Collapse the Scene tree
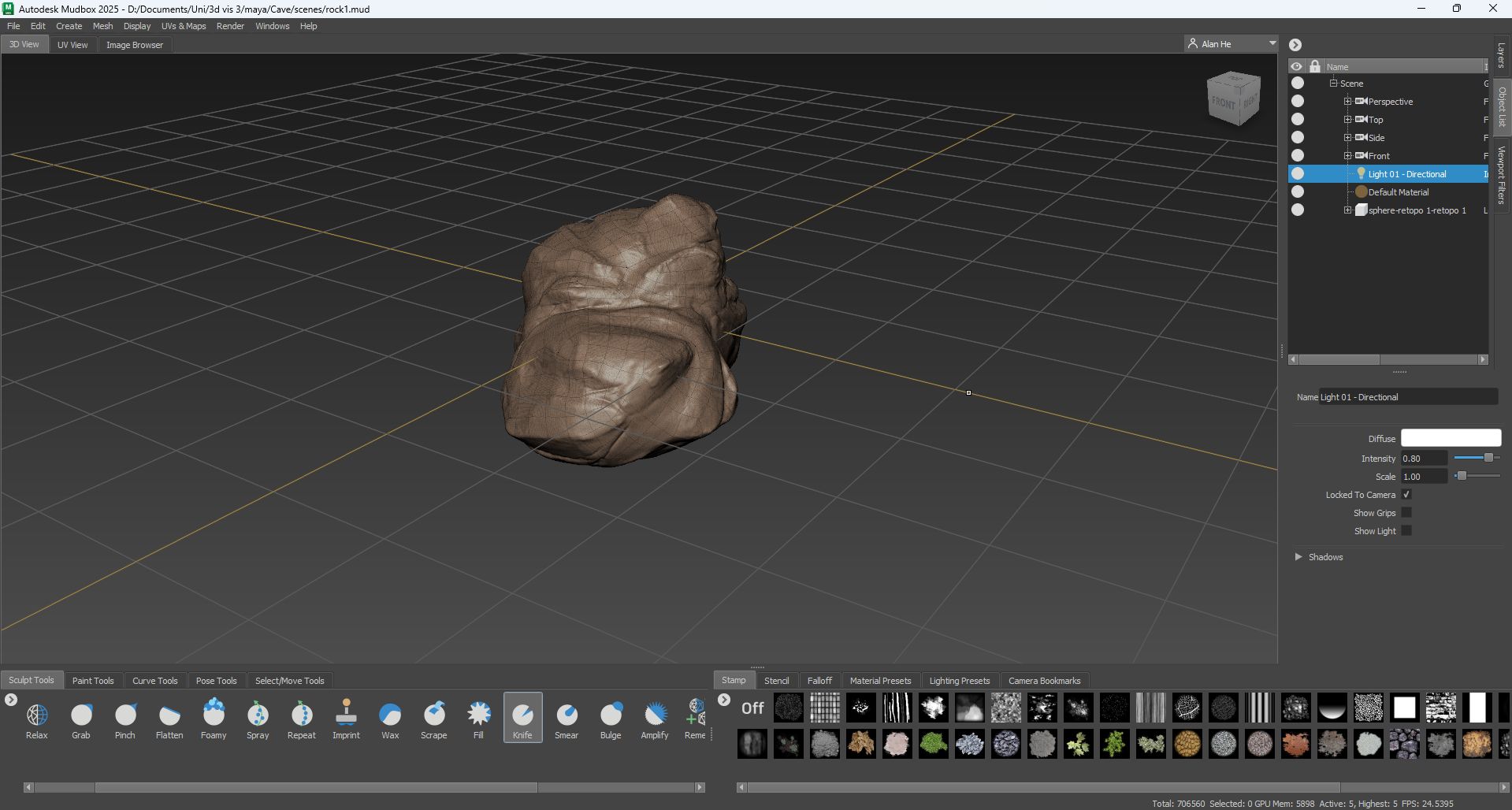The height and width of the screenshot is (810, 1512). pos(1333,83)
